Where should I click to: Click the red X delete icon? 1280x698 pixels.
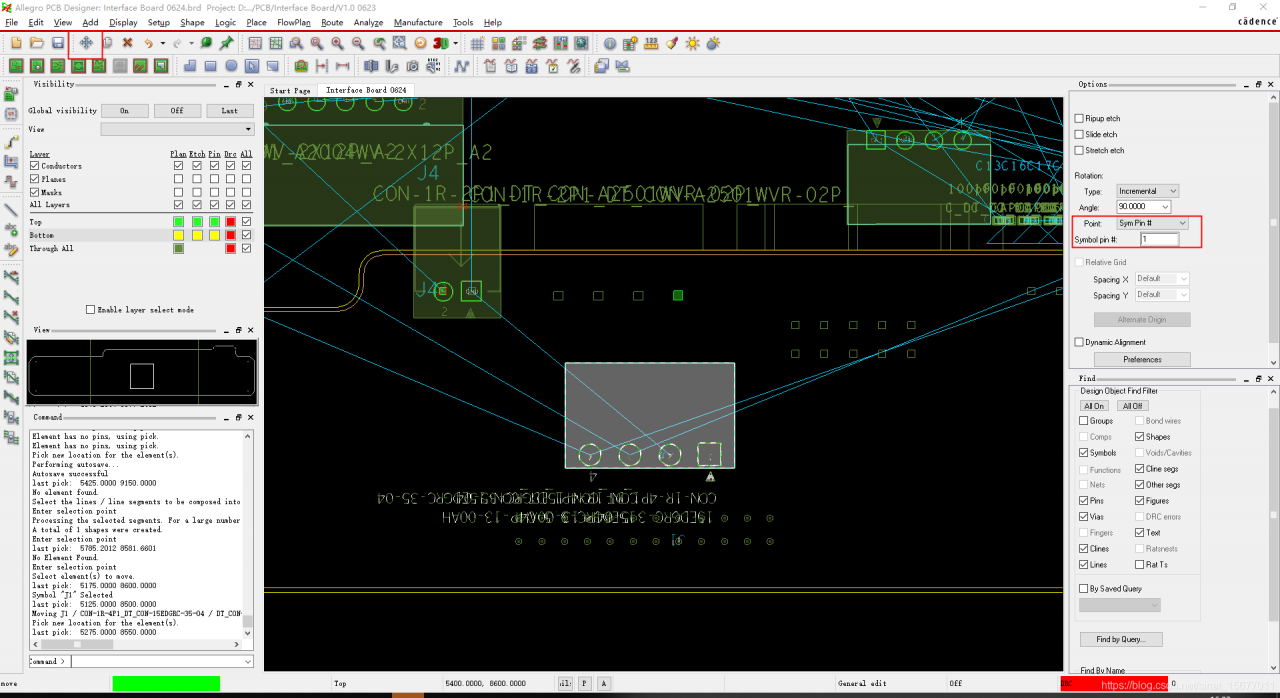coord(127,43)
